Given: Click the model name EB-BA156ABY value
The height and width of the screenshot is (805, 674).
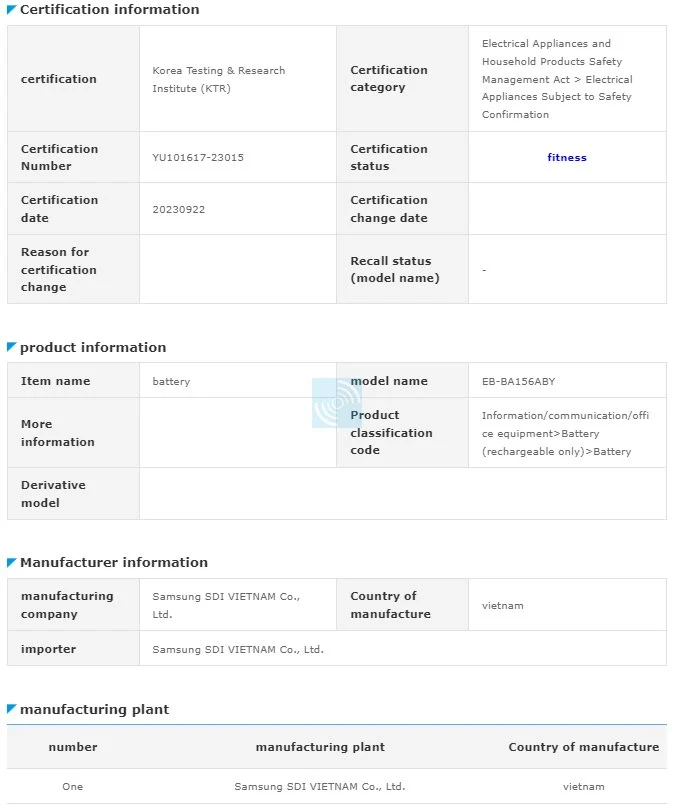Looking at the screenshot, I should coord(518,381).
